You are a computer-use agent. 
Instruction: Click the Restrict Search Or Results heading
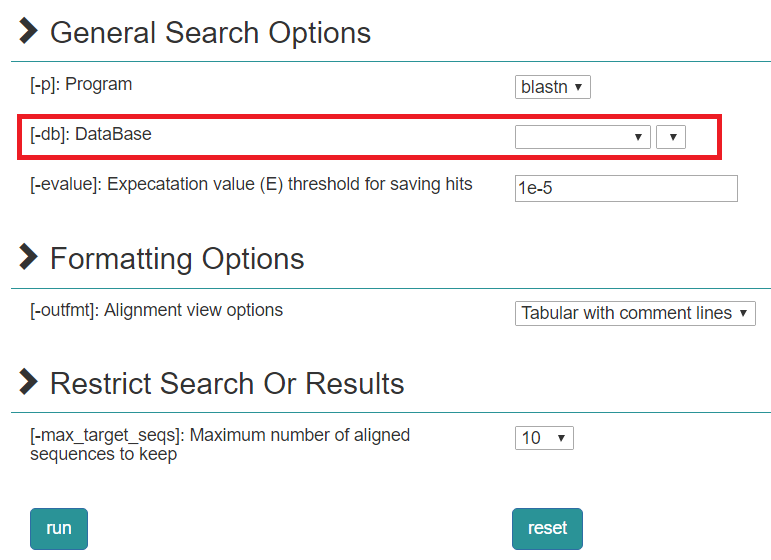point(227,383)
